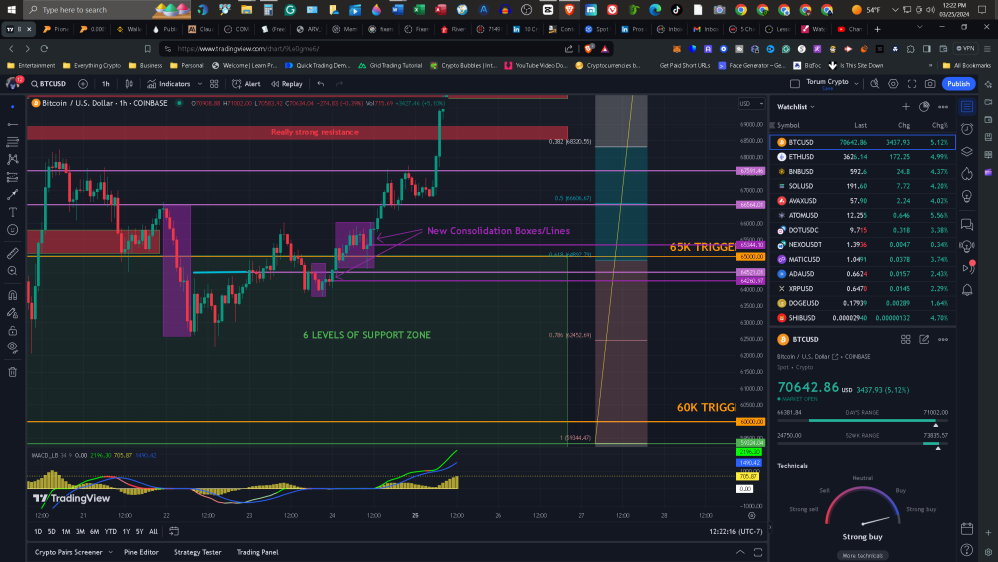Screen dimensions: 998x562
Task: Expand the favorite indicators dropdown arrow
Action: tap(199, 84)
